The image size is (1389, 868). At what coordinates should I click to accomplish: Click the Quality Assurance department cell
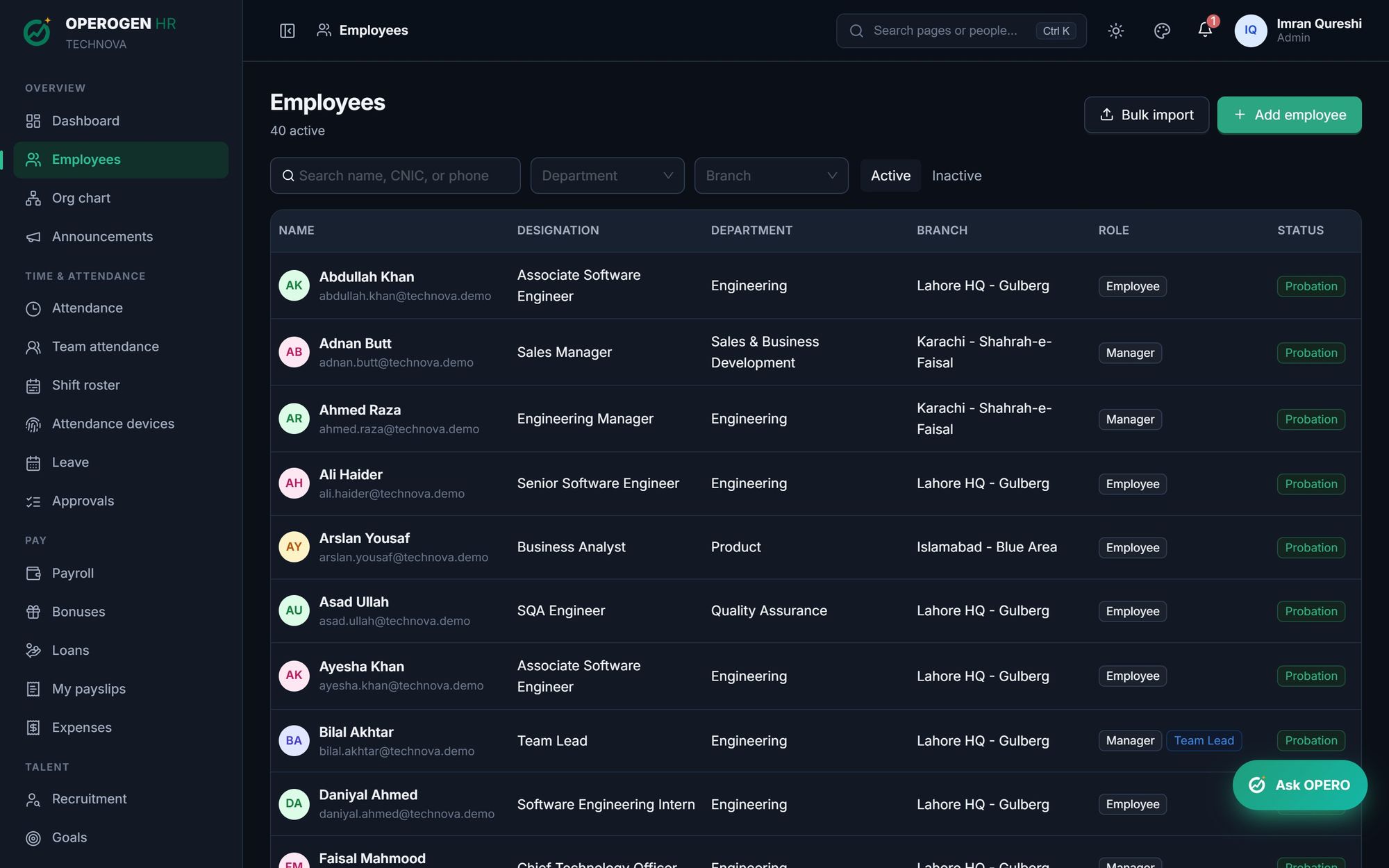769,611
